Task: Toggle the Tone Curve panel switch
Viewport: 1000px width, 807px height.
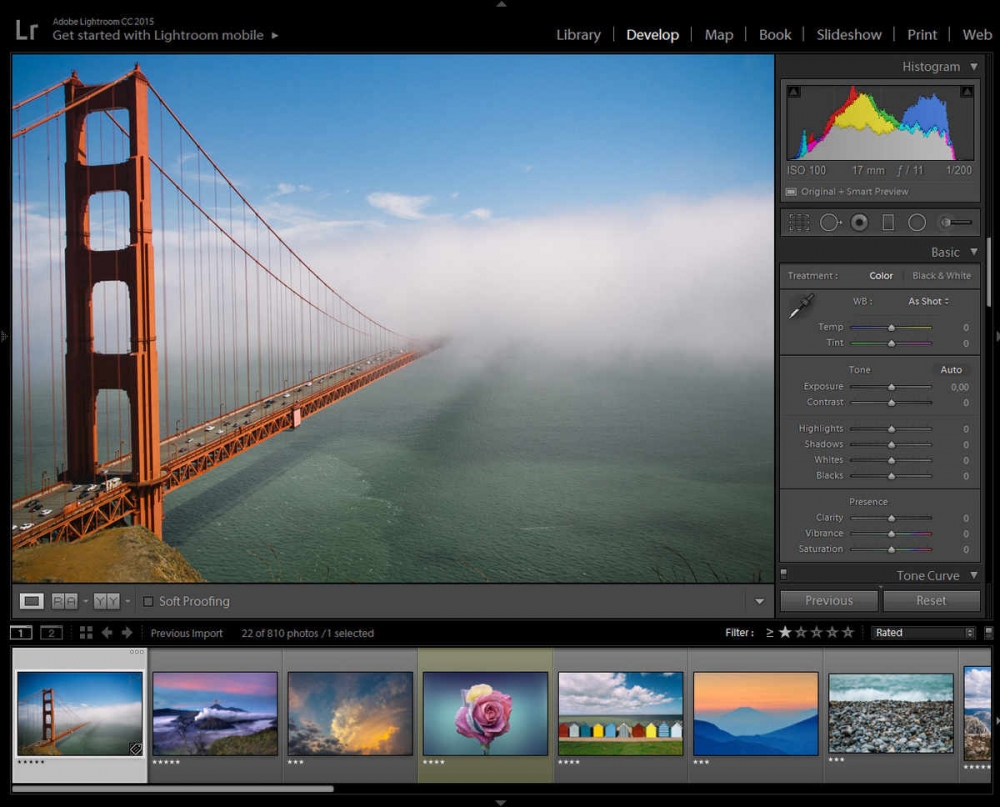Action: click(784, 574)
